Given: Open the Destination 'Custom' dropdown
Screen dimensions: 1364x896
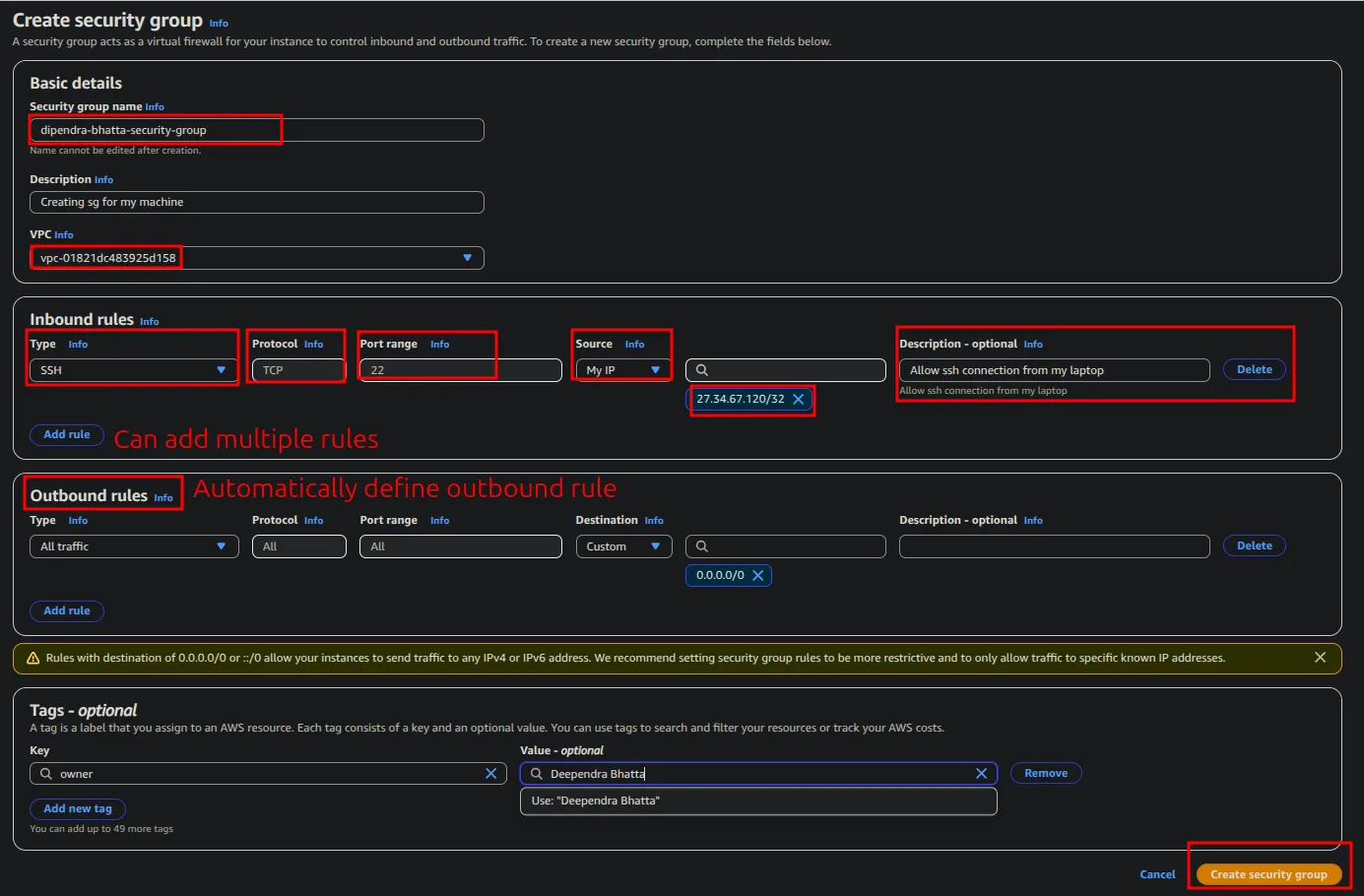Looking at the screenshot, I should pyautogui.click(x=623, y=546).
